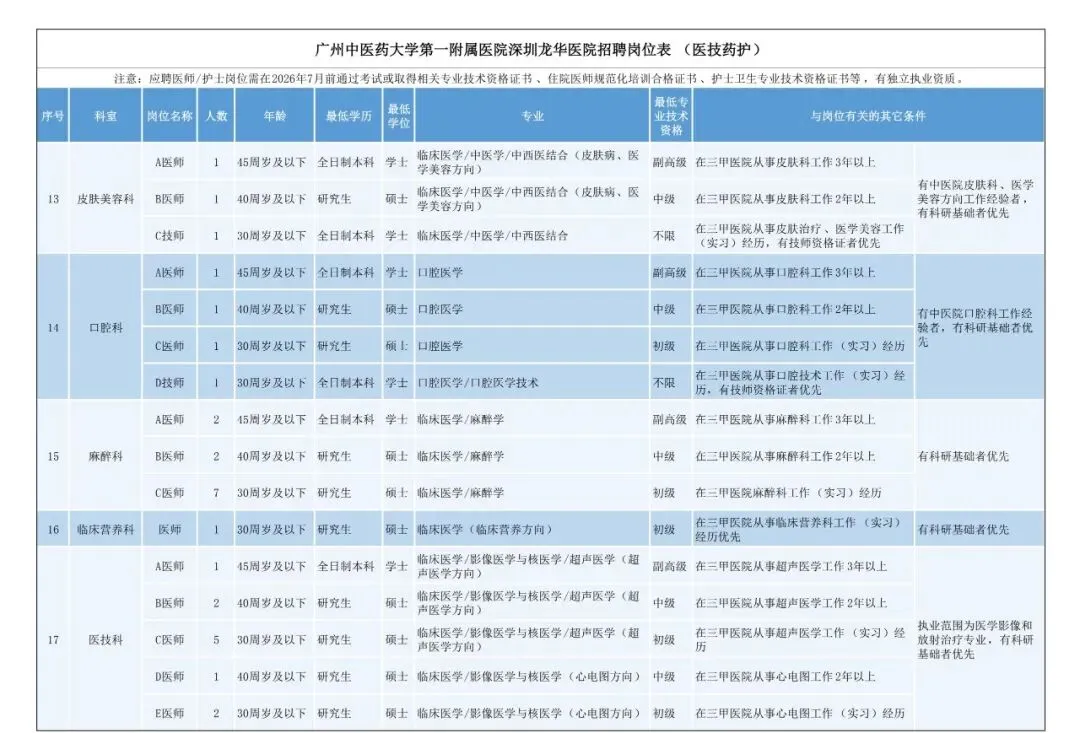
Task: Click headcount 5 in 医技科 C医师 row
Action: [x=216, y=640]
